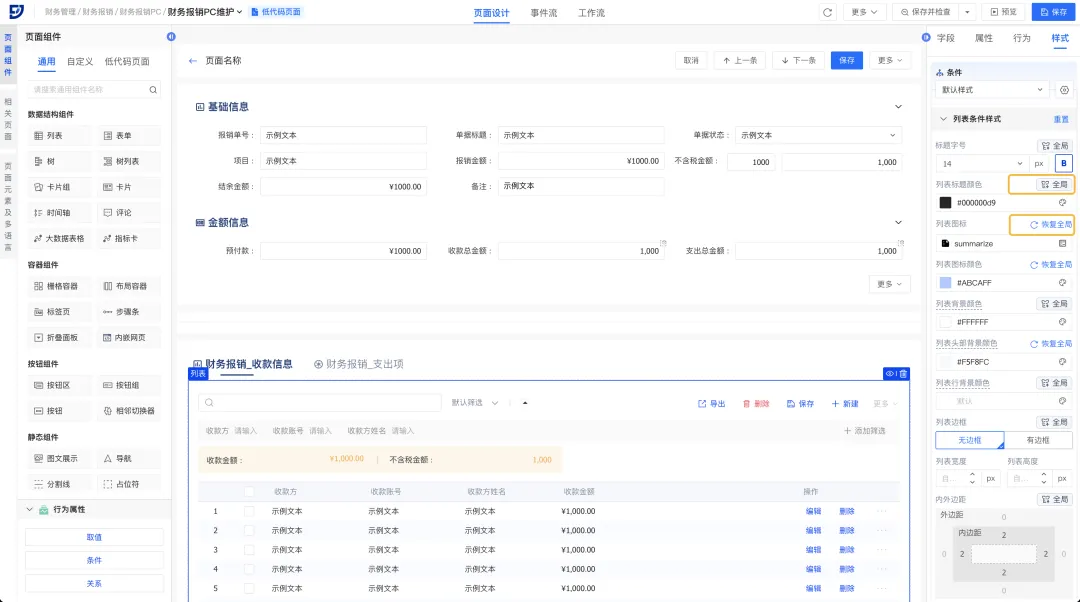Switch to the 事件流 tab
The height and width of the screenshot is (602, 1080).
[543, 13]
